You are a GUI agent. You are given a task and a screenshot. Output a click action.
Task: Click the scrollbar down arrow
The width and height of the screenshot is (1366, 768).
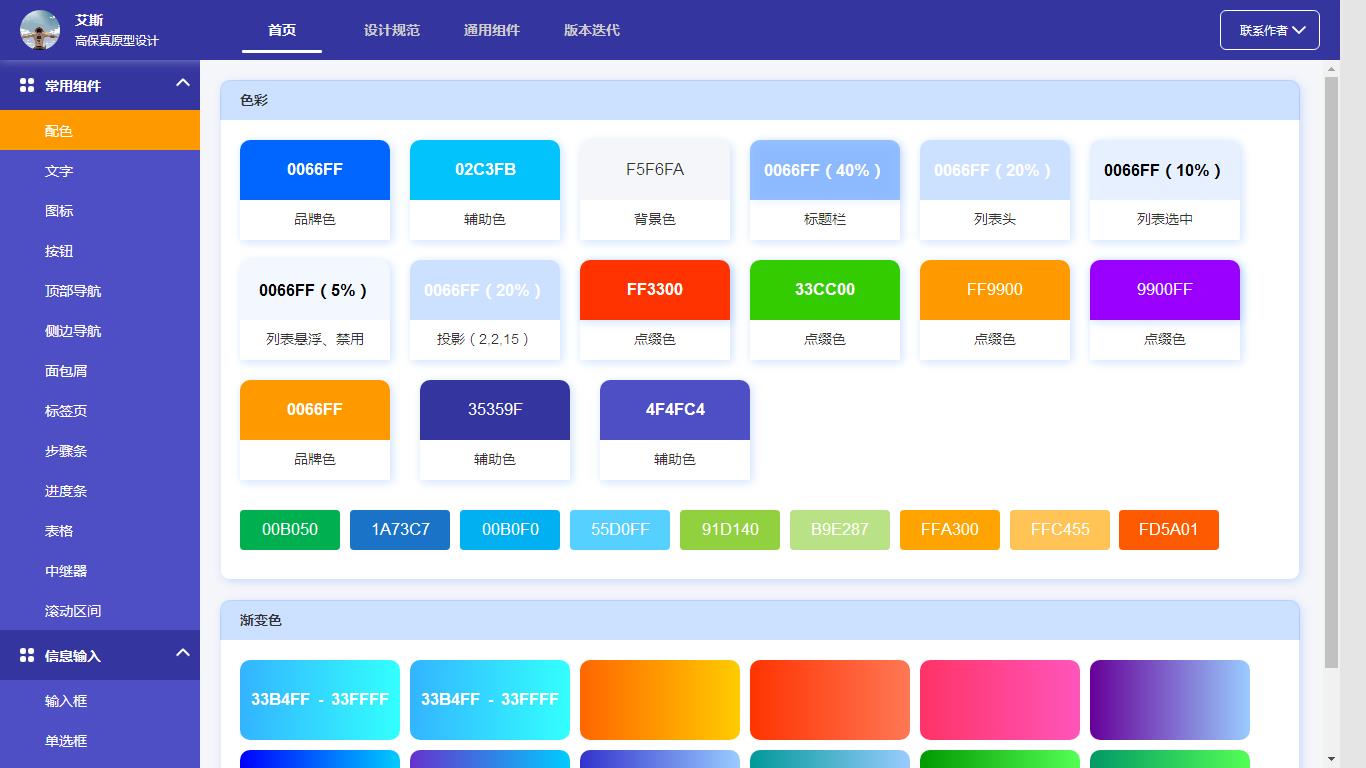tap(1331, 759)
